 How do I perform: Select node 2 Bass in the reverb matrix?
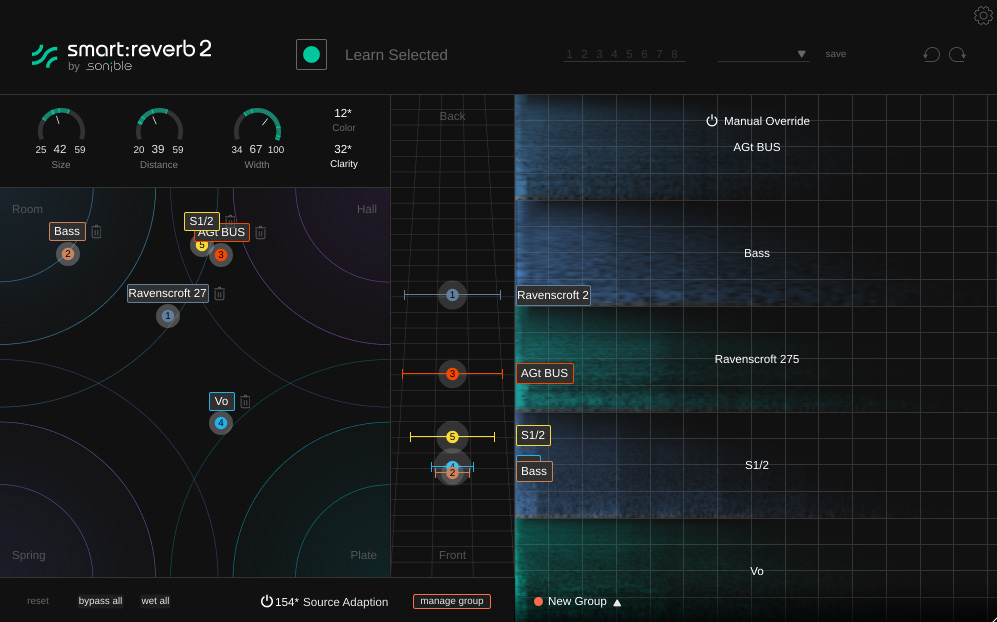[68, 254]
